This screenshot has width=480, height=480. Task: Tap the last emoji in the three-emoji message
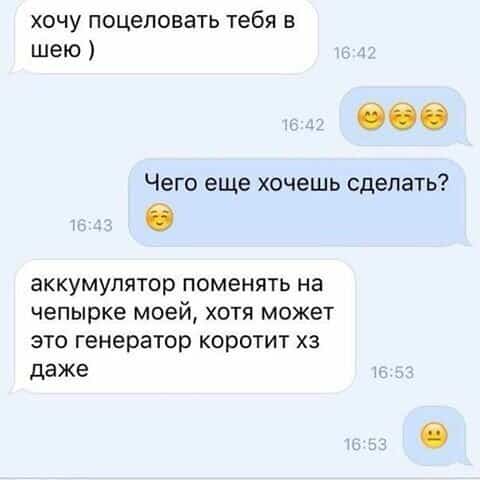click(434, 117)
